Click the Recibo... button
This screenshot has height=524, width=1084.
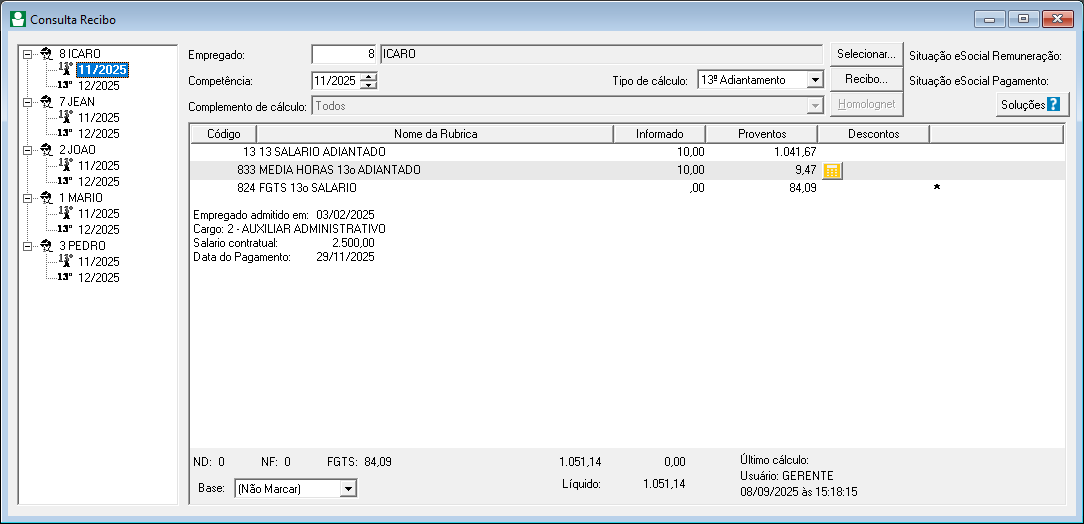[x=867, y=79]
